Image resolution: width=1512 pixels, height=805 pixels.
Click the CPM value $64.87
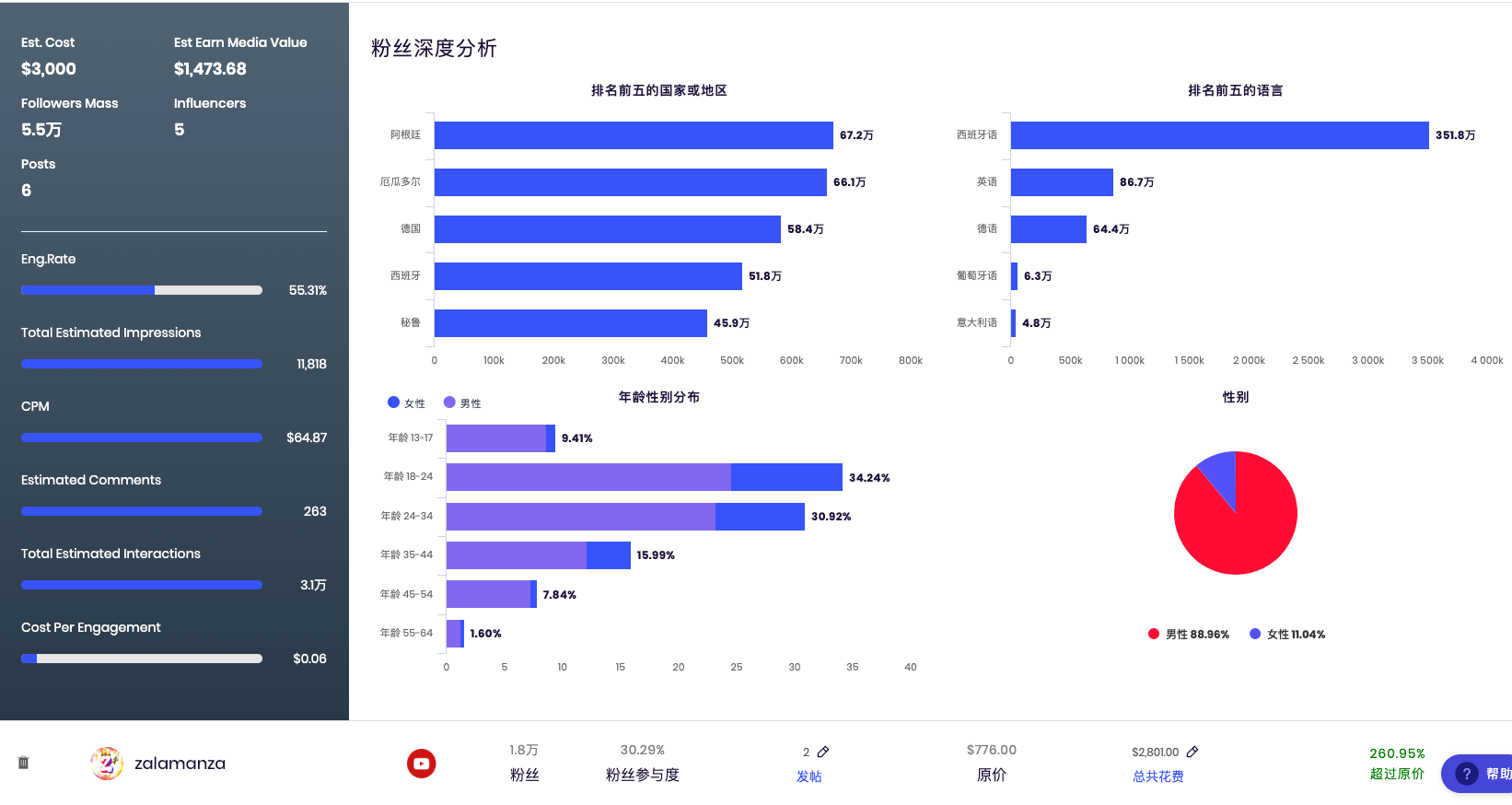307,437
